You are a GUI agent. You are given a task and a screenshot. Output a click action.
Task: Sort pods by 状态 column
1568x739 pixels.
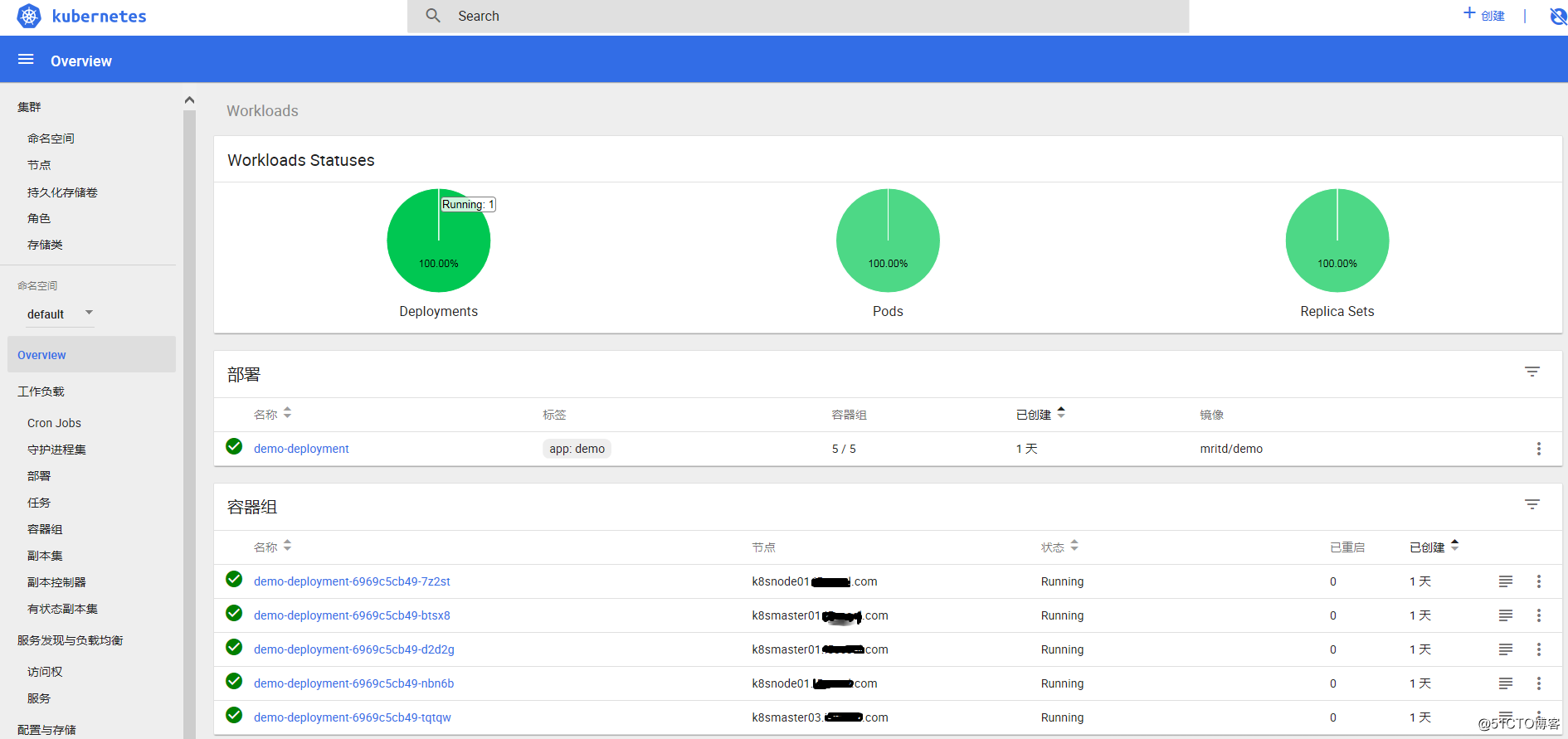pyautogui.click(x=1059, y=547)
